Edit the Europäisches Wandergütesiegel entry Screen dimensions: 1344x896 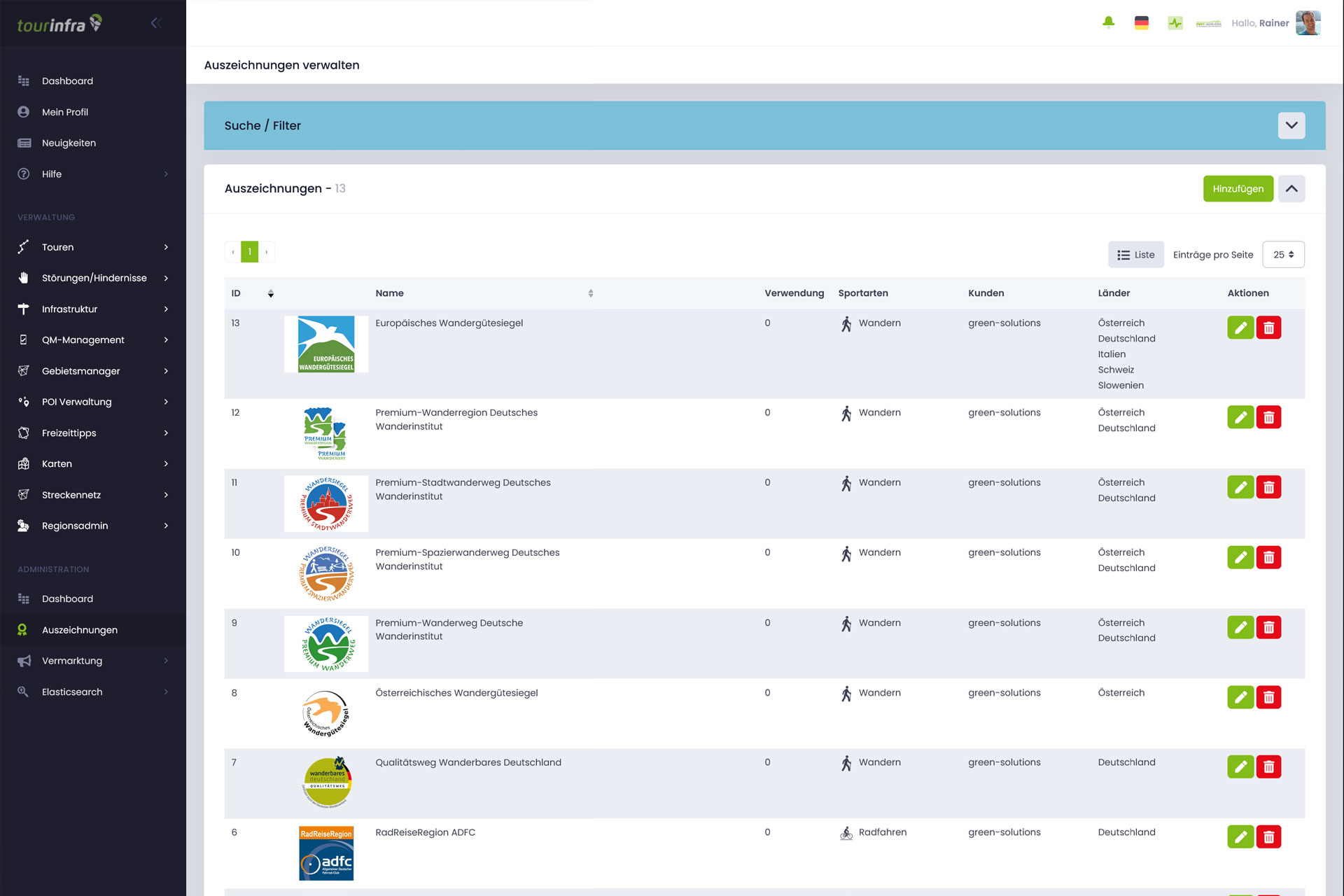1240,328
